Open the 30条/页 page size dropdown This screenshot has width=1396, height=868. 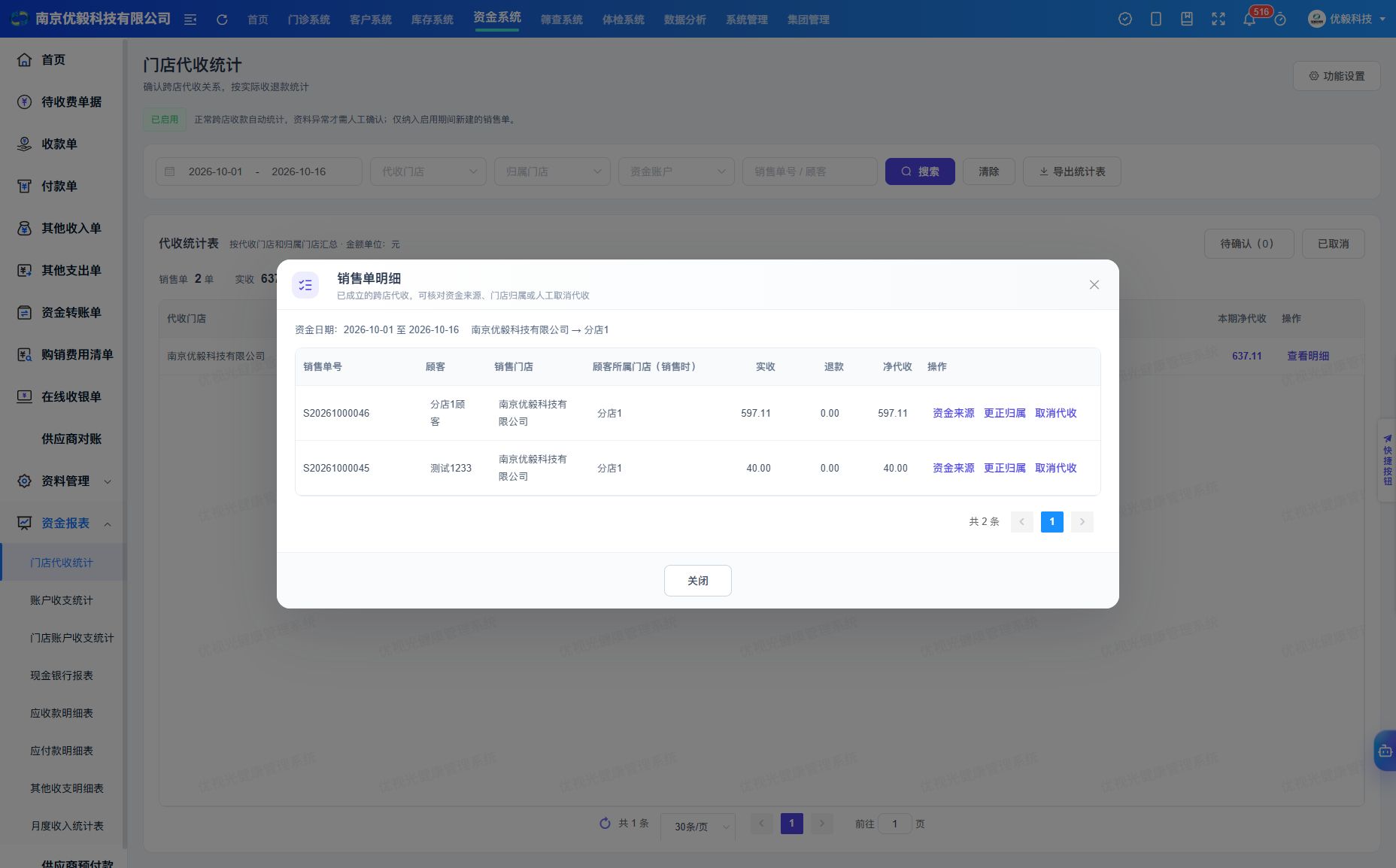coord(698,827)
